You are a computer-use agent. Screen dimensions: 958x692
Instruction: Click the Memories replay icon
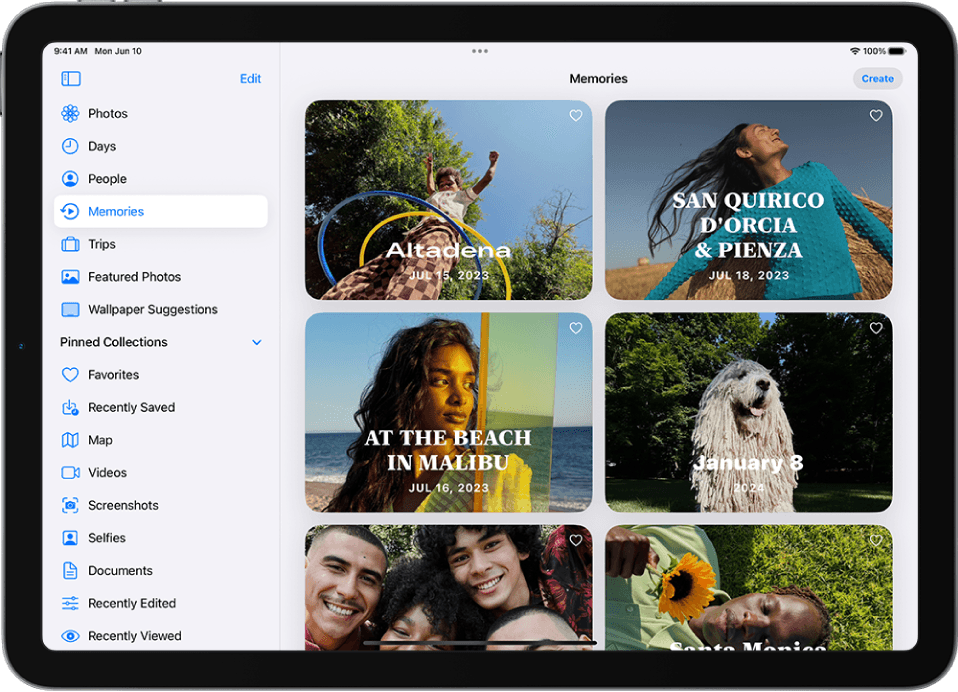coord(70,211)
